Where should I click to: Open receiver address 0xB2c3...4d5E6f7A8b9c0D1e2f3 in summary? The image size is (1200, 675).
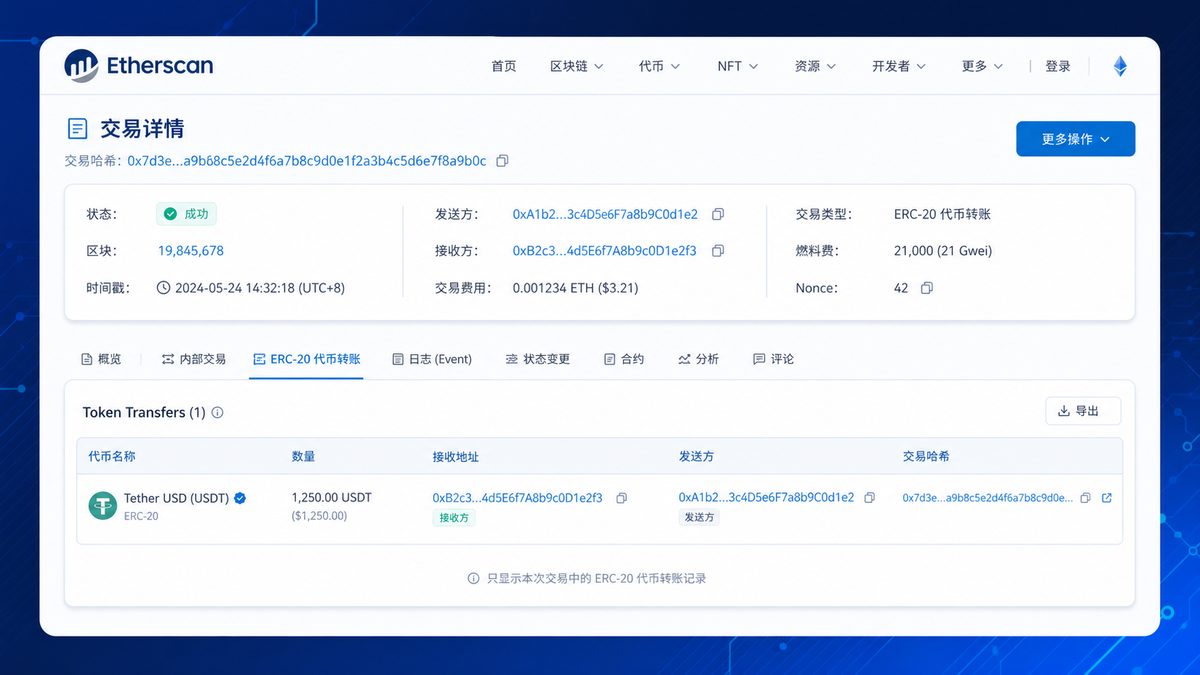[604, 251]
